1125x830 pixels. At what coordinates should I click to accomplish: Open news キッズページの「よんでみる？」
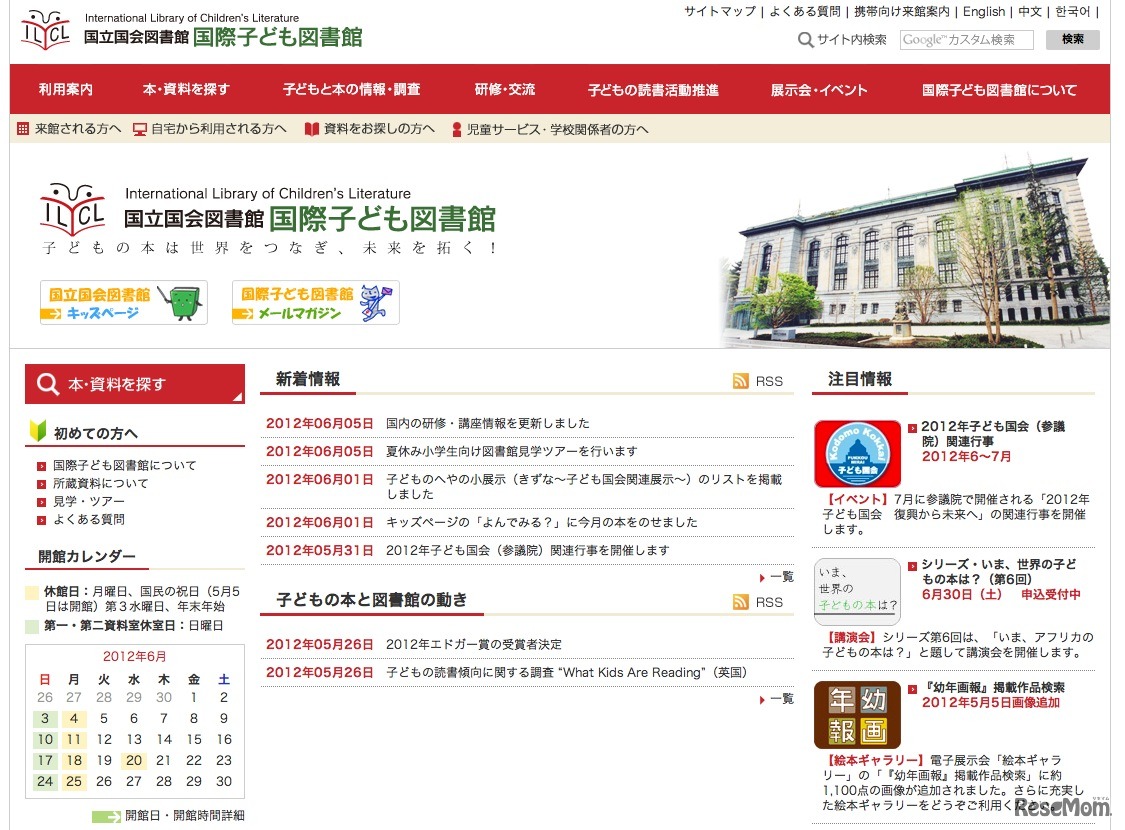[x=542, y=522]
